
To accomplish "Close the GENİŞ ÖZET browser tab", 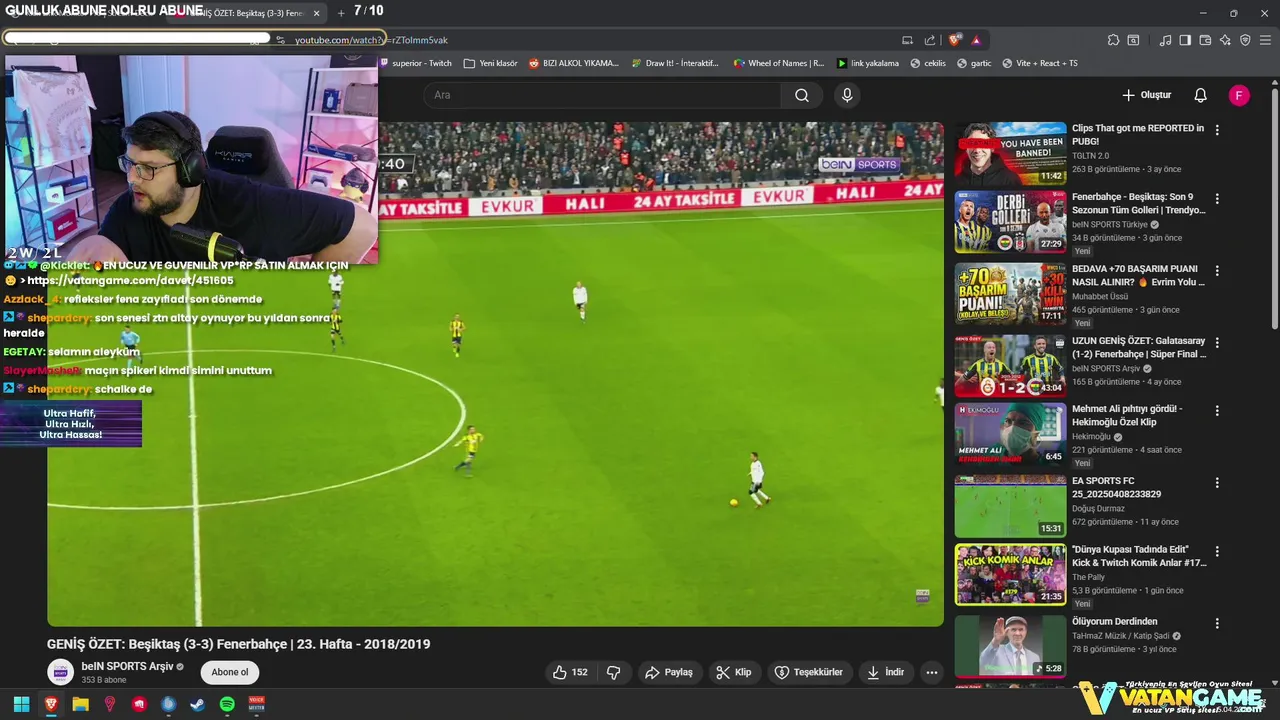I will coord(317,13).
